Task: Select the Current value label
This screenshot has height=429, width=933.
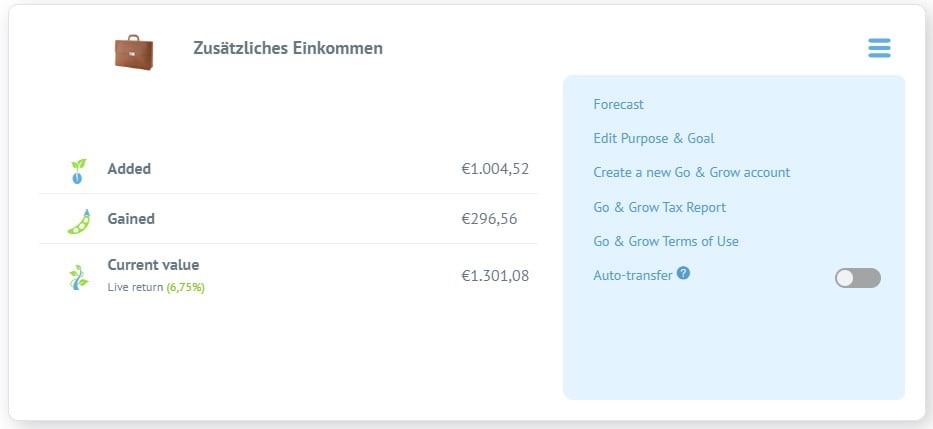Action: click(154, 265)
